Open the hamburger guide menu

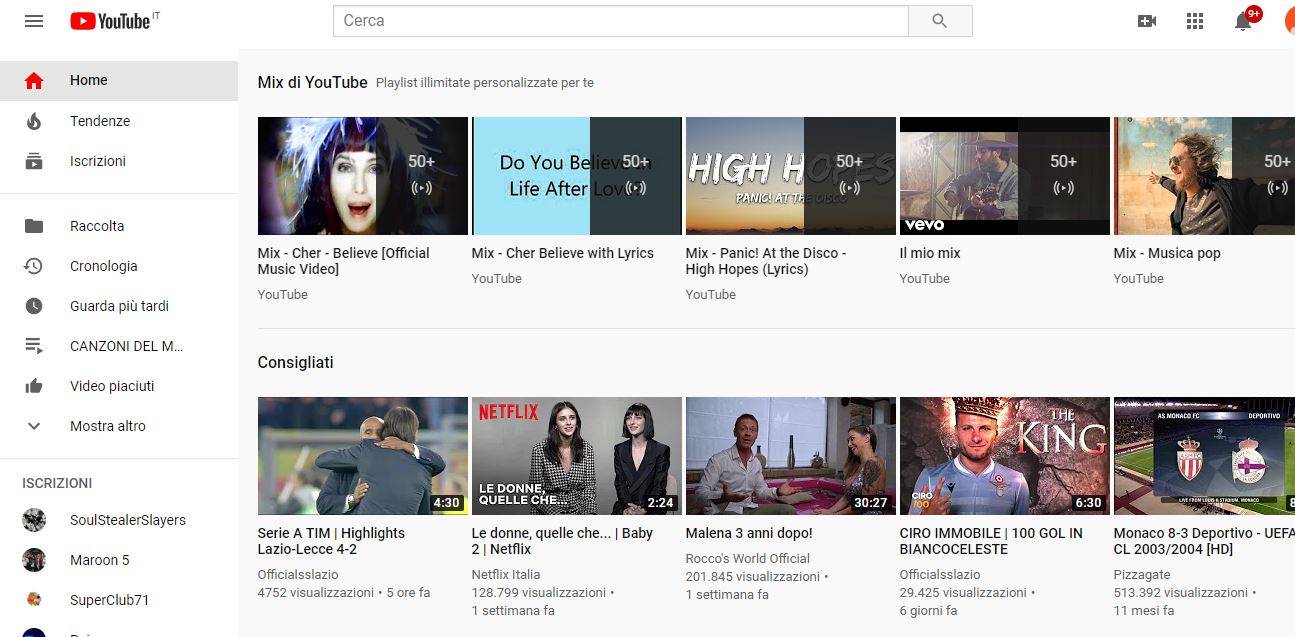(33, 20)
